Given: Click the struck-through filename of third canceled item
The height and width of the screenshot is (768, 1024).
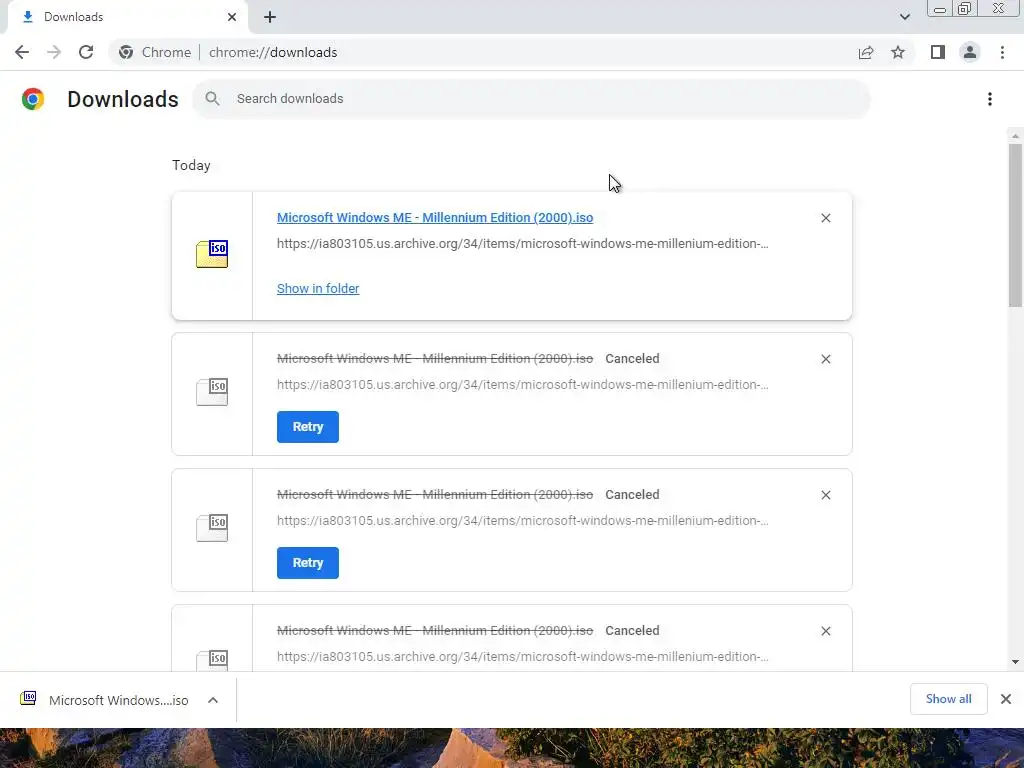Looking at the screenshot, I should [x=435, y=630].
